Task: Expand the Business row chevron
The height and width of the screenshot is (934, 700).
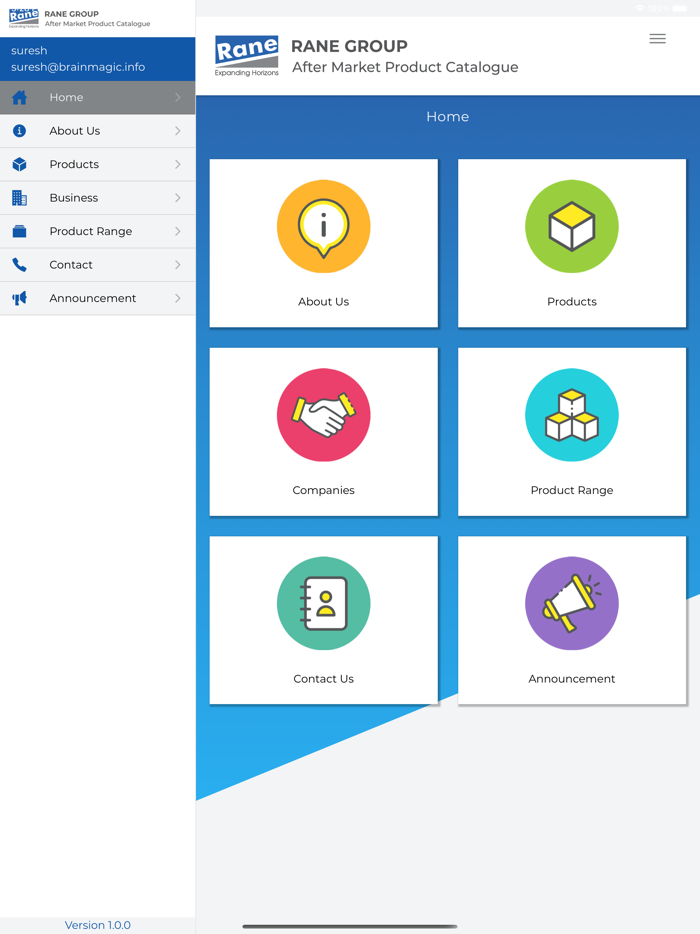Action: tap(178, 198)
